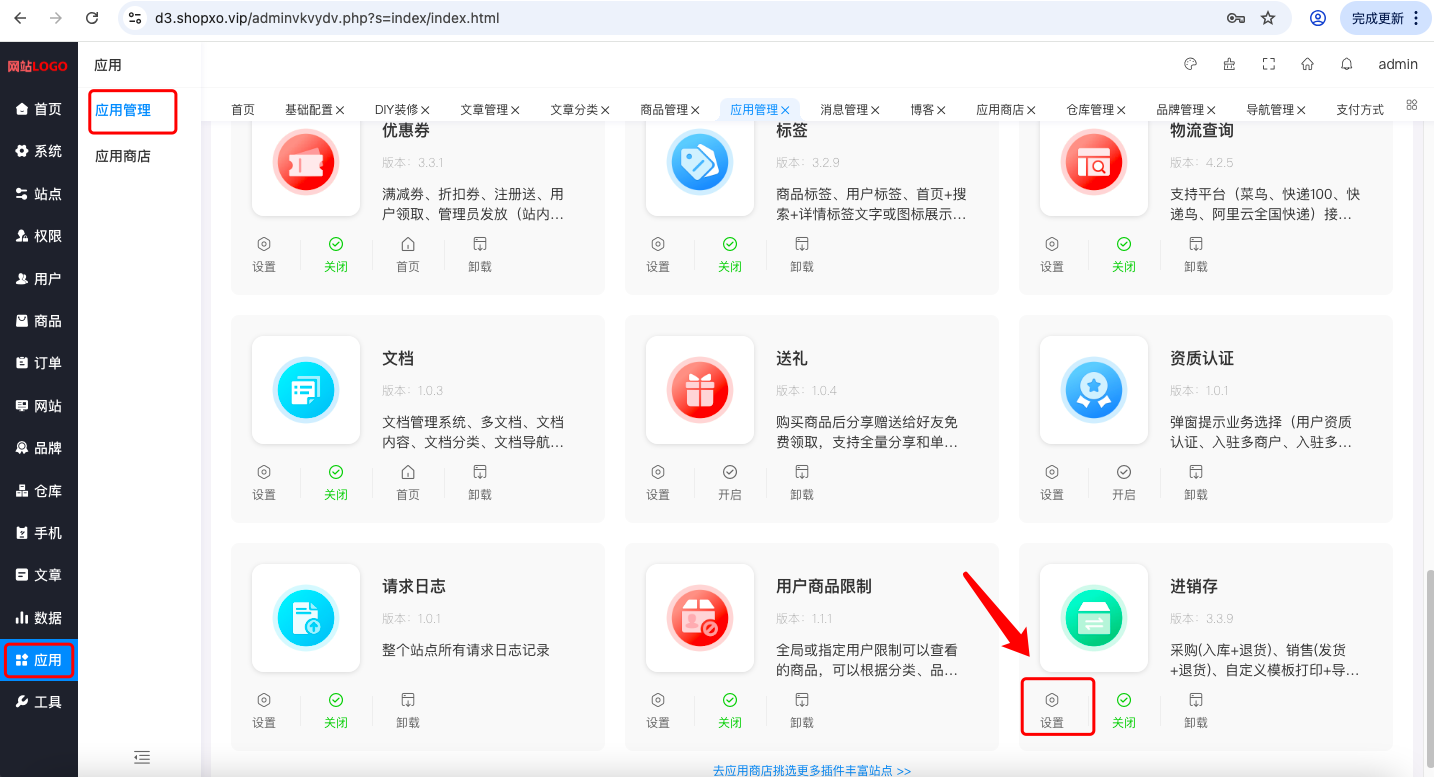Uninstall the 送礼 plugin

[x=802, y=483]
